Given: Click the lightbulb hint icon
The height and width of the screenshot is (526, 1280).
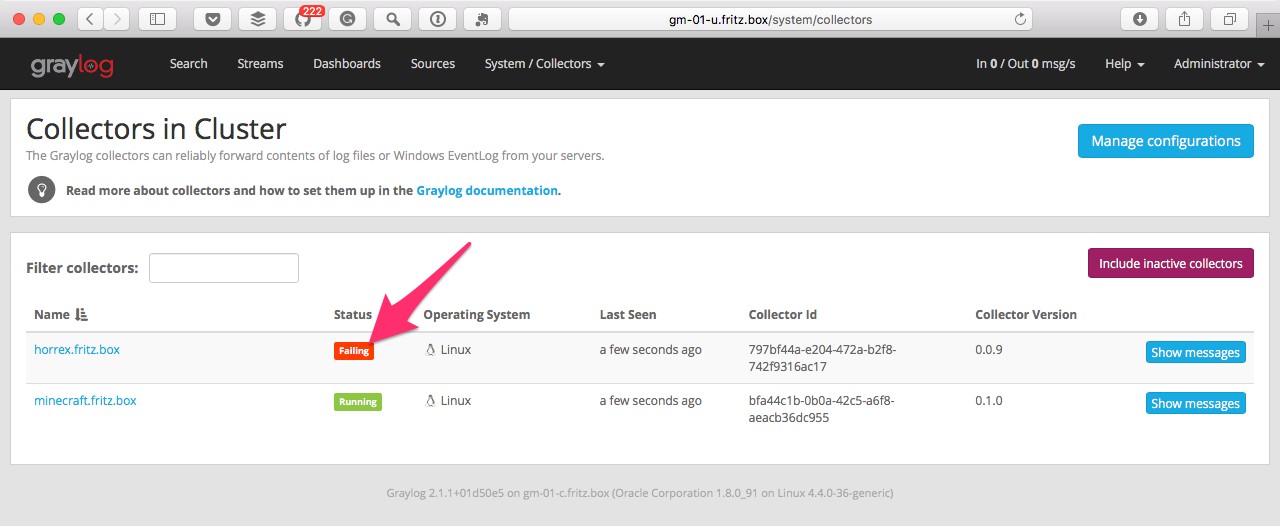Looking at the screenshot, I should (41, 189).
